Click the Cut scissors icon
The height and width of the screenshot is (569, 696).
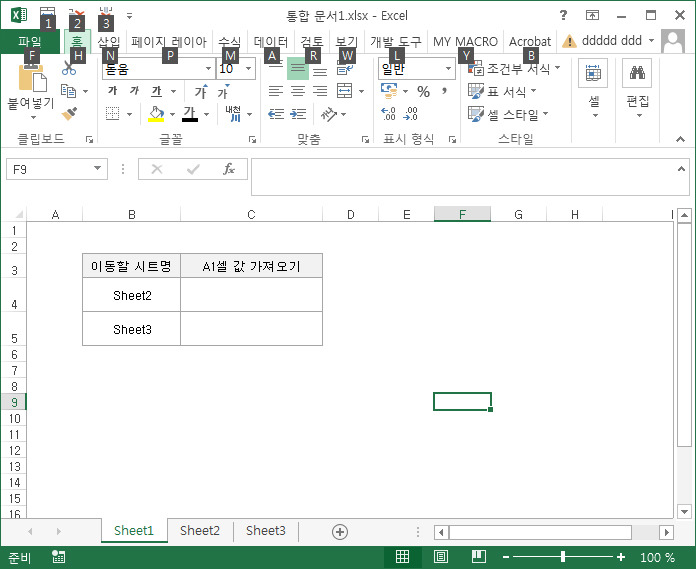pos(69,68)
